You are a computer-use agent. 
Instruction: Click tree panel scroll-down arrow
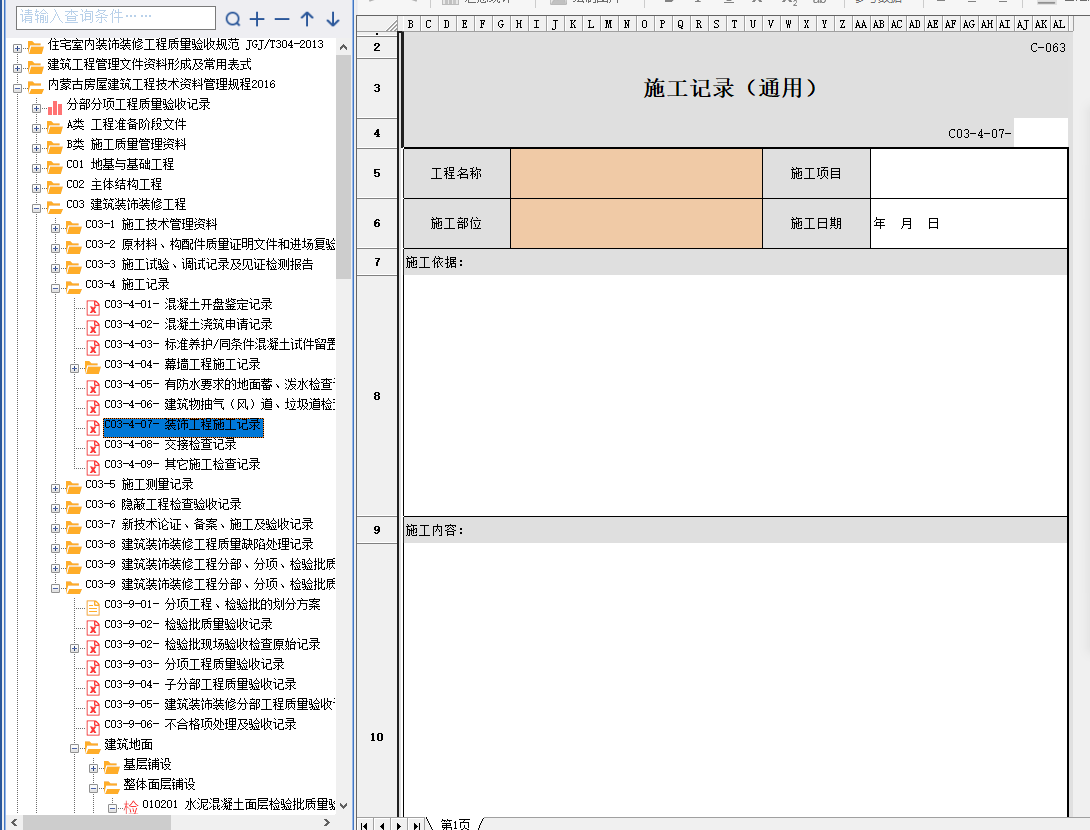click(343, 806)
